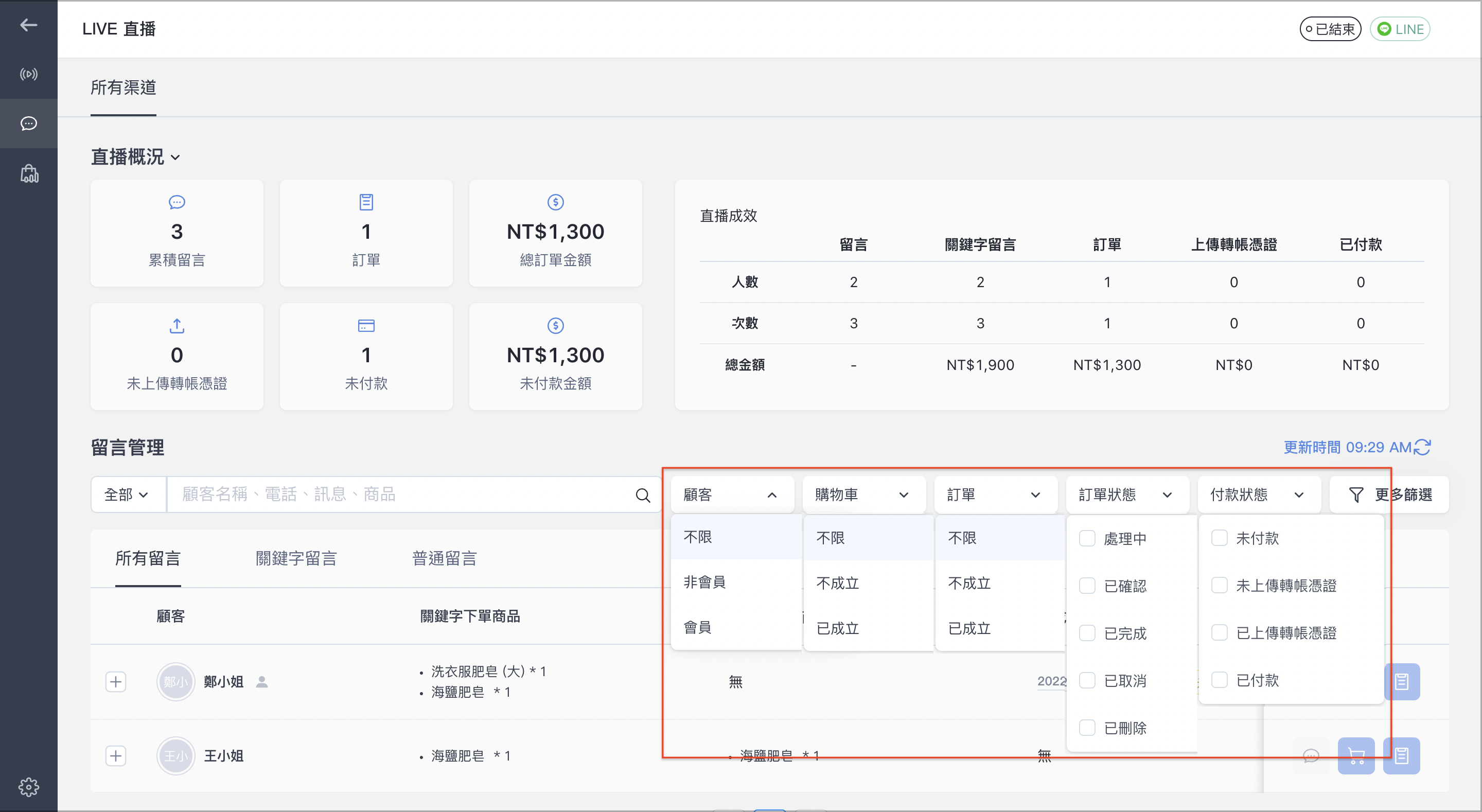Screen dimensions: 1482x812
Task: Click the refresh icon beside 更新時間
Action: (x=1423, y=447)
